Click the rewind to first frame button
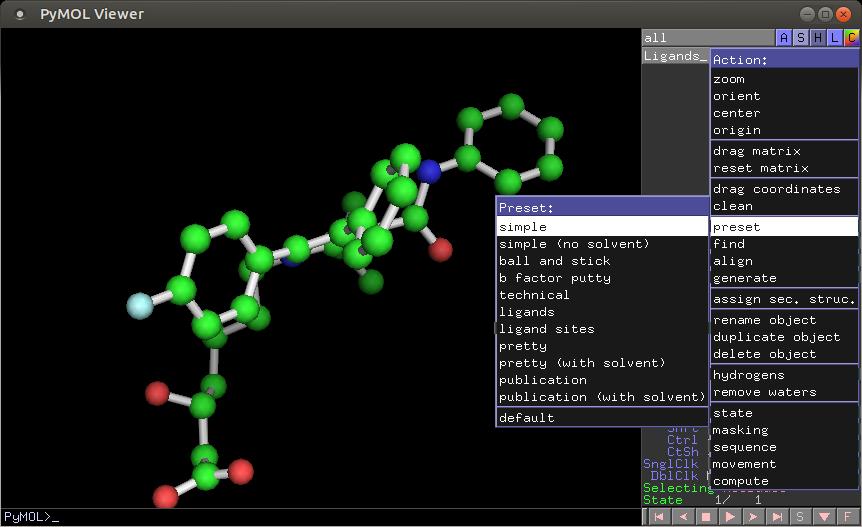 pyautogui.click(x=659, y=517)
